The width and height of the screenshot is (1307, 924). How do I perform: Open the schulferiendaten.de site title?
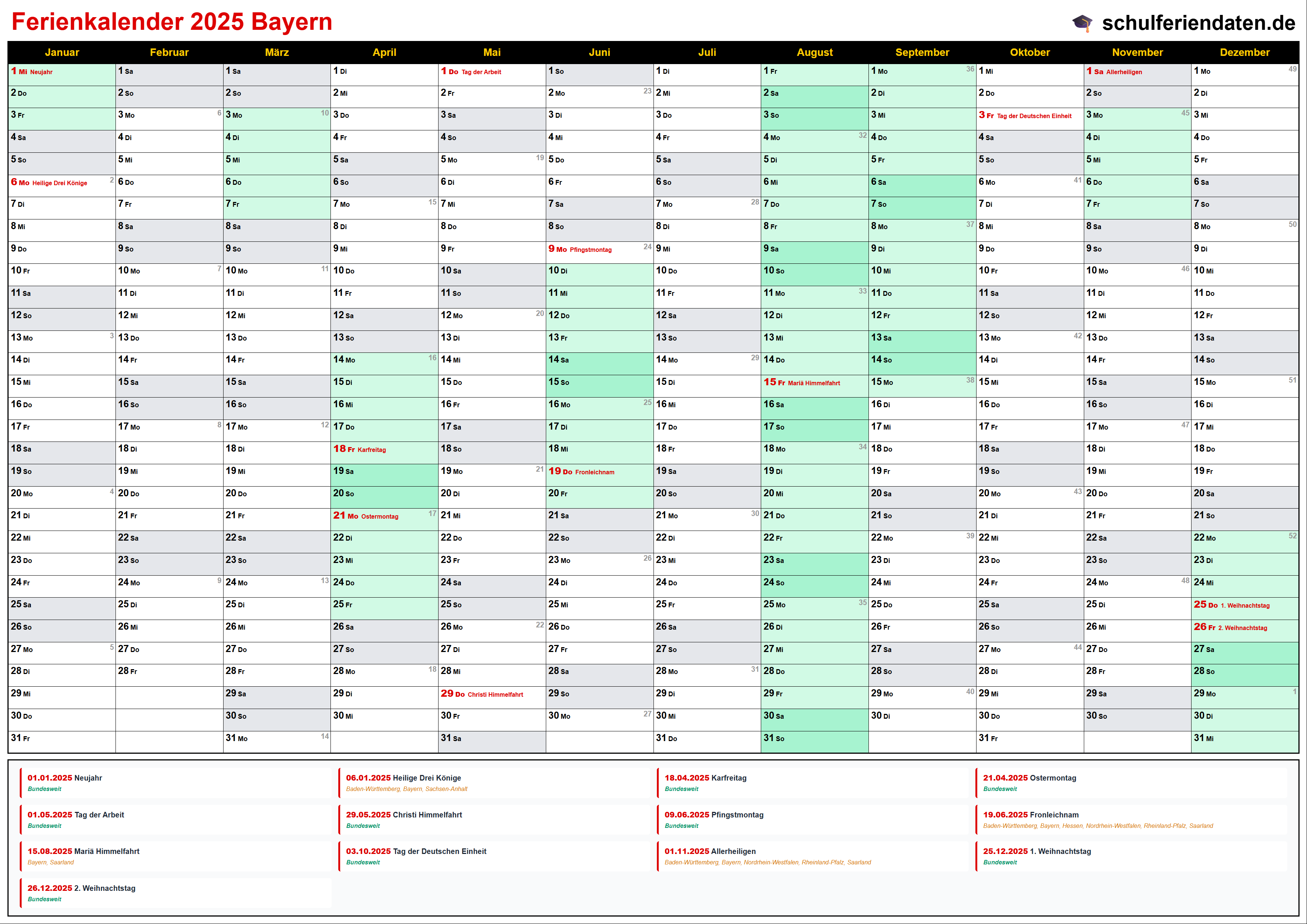pos(1198,23)
